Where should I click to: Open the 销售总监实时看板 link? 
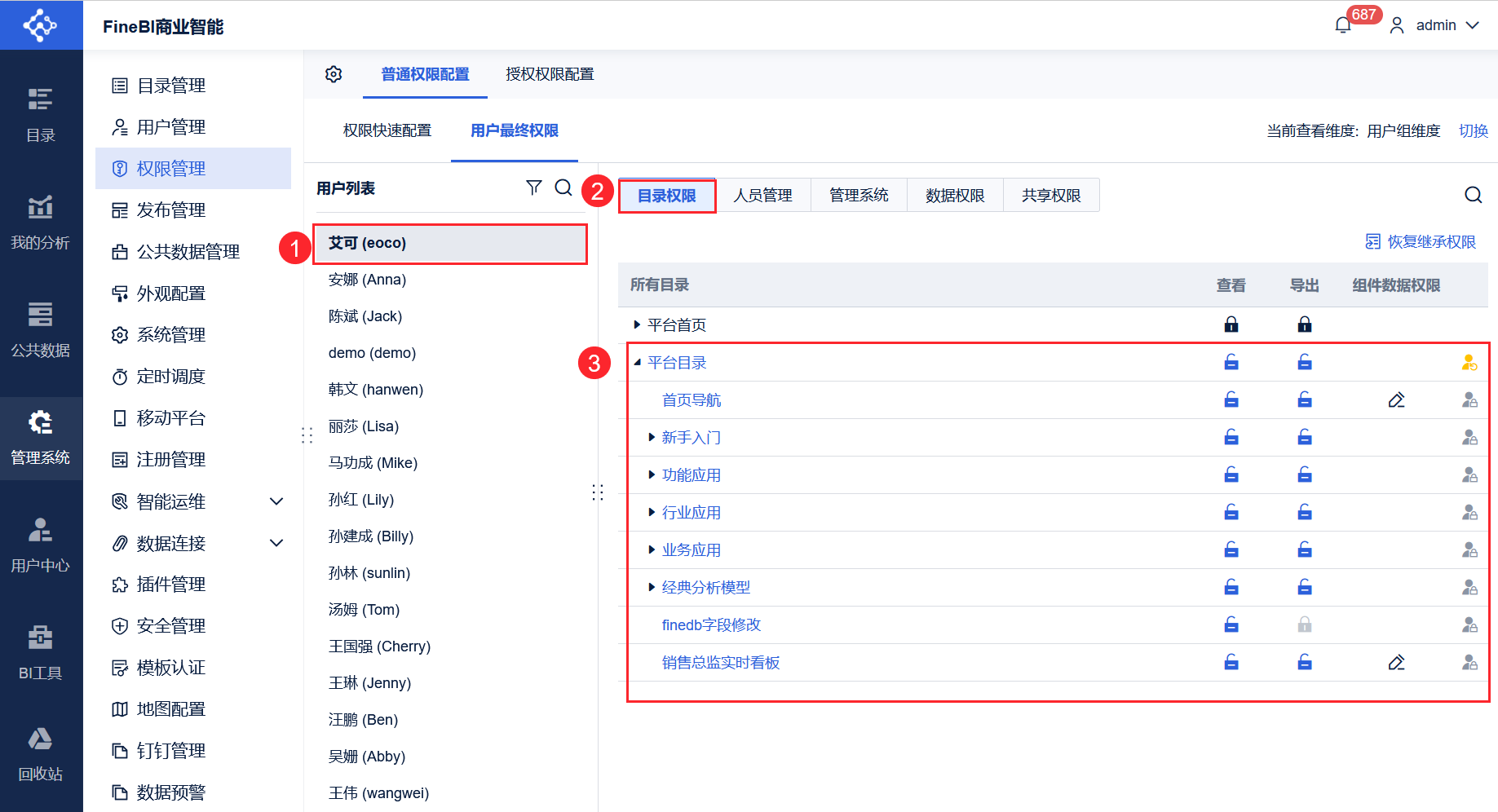point(721,663)
